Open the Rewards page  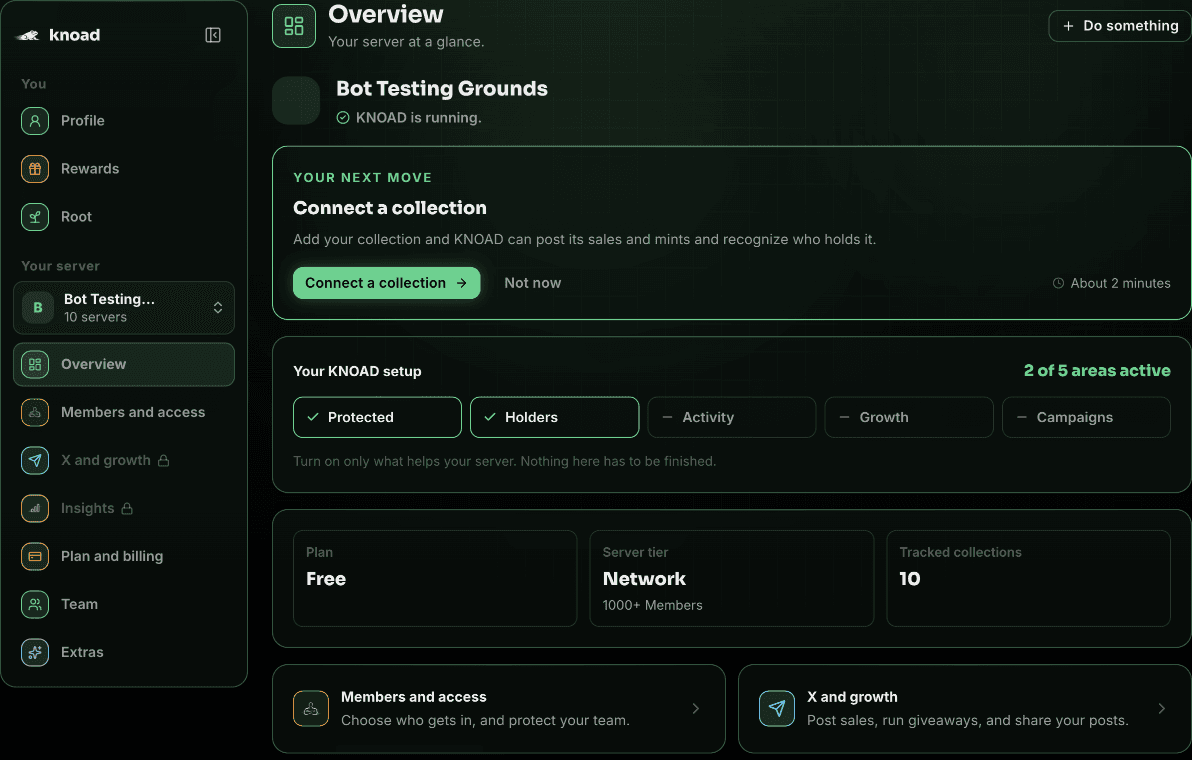[124, 169]
